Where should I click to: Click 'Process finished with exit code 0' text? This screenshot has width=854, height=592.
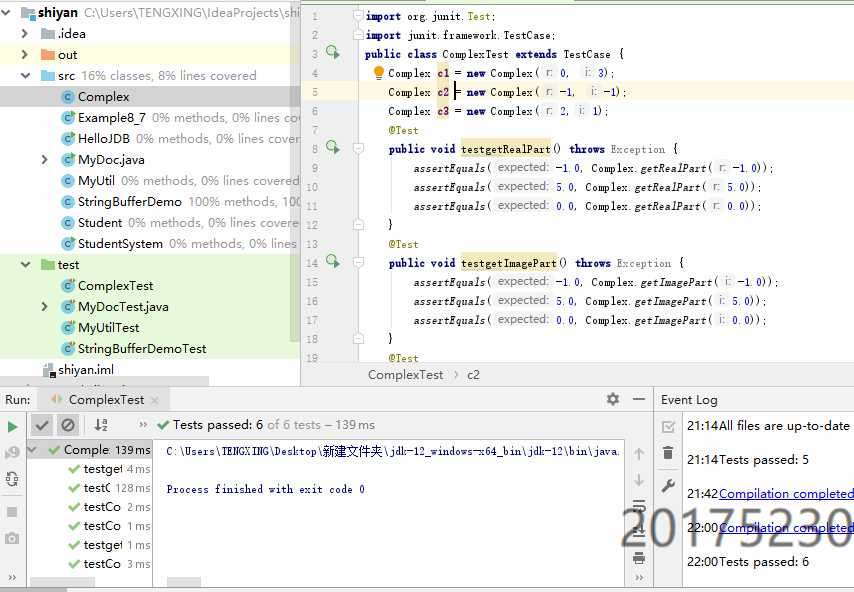265,489
